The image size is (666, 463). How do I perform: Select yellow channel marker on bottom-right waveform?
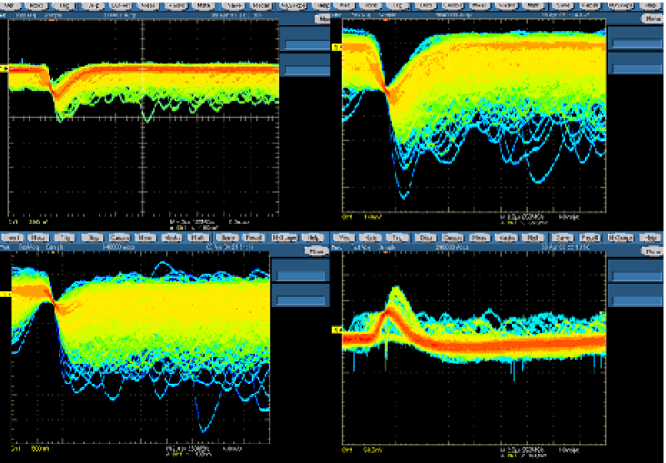337,328
